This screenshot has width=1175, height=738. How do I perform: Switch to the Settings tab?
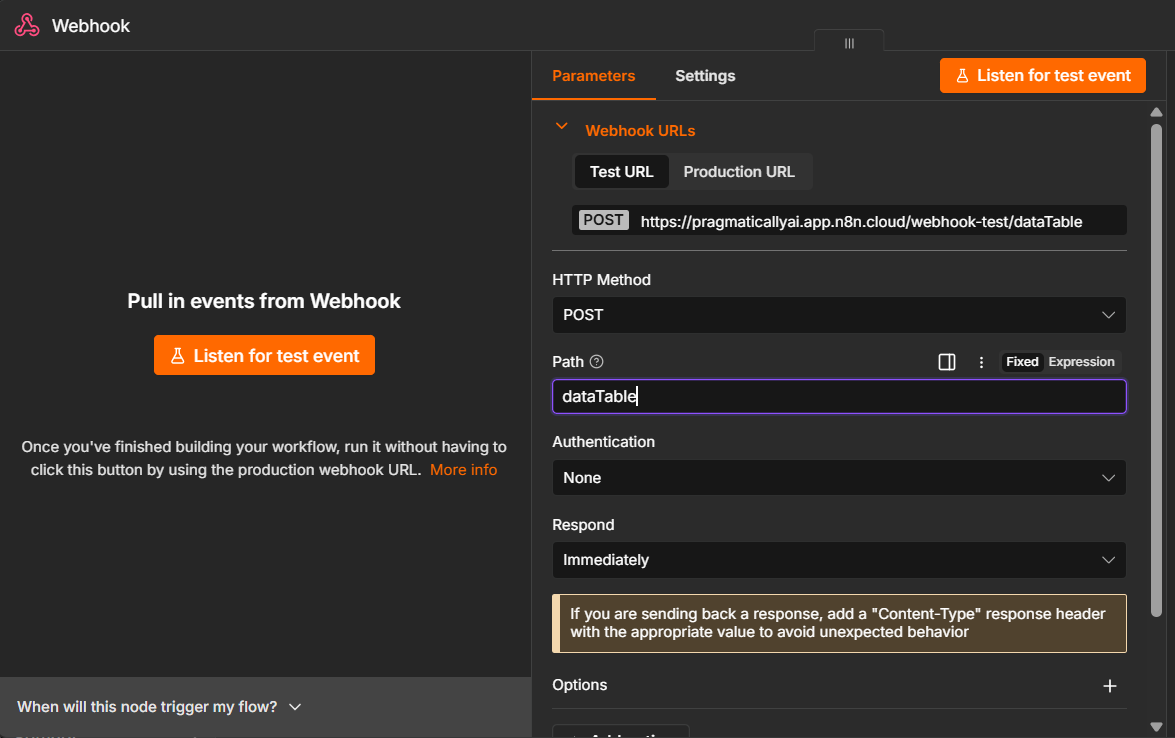pos(705,76)
